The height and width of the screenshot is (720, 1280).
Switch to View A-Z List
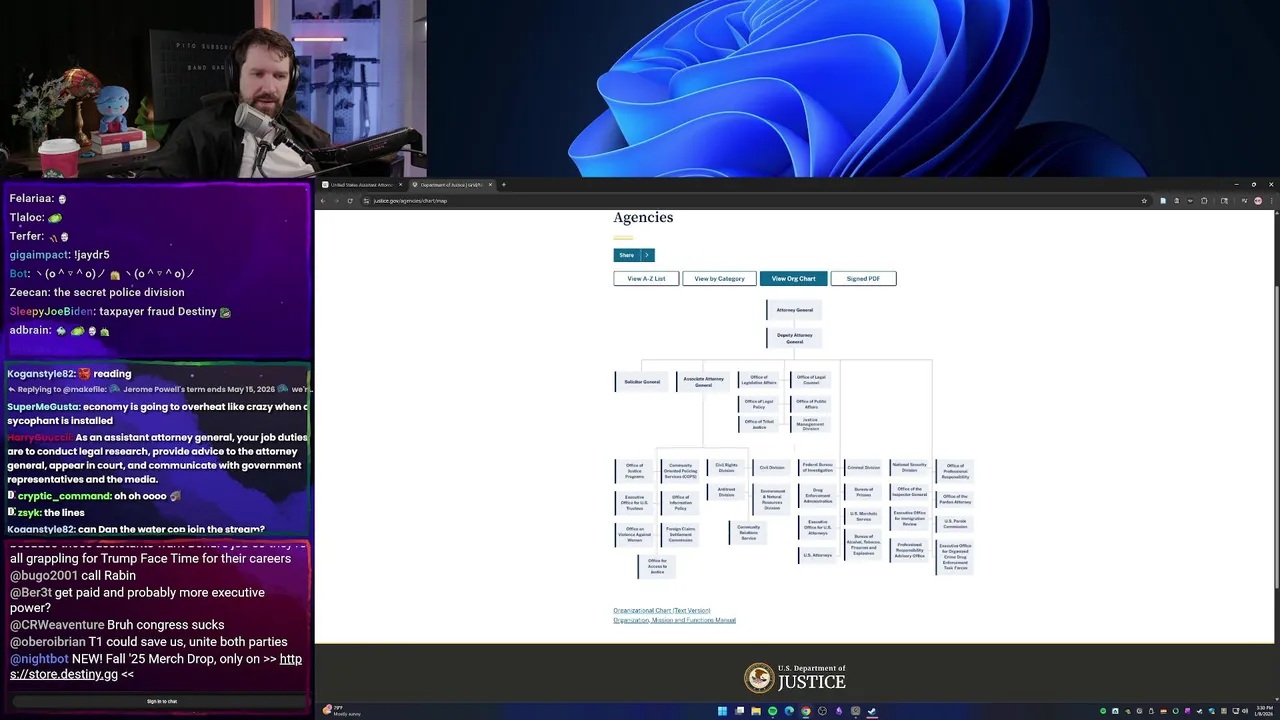646,278
